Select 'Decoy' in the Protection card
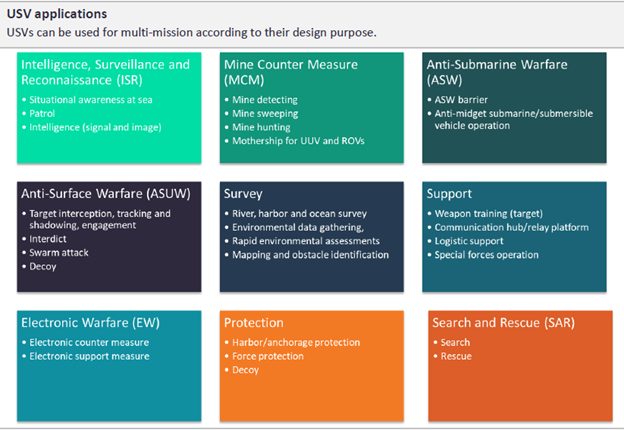This screenshot has height=430, width=624. click(x=246, y=370)
